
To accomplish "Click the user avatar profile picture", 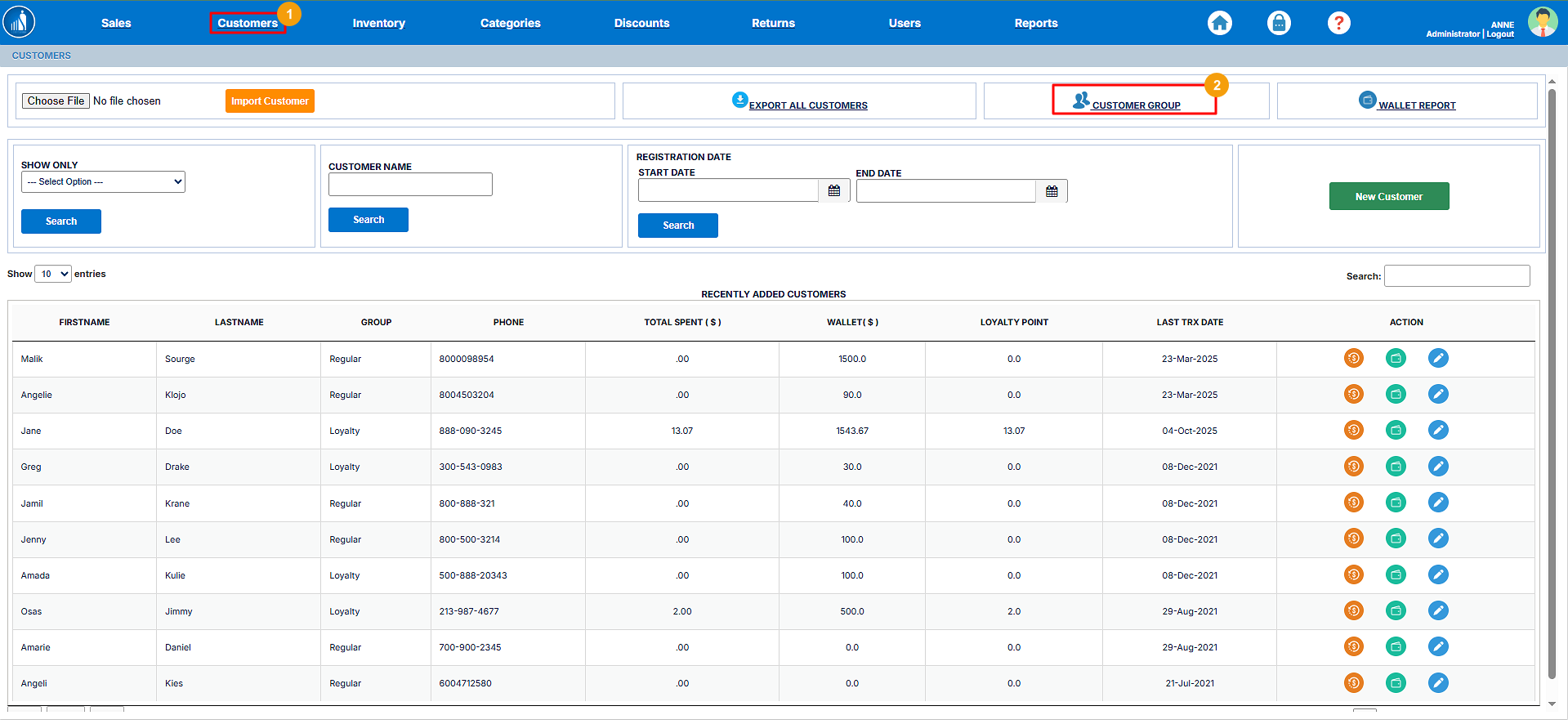I will [x=1542, y=23].
